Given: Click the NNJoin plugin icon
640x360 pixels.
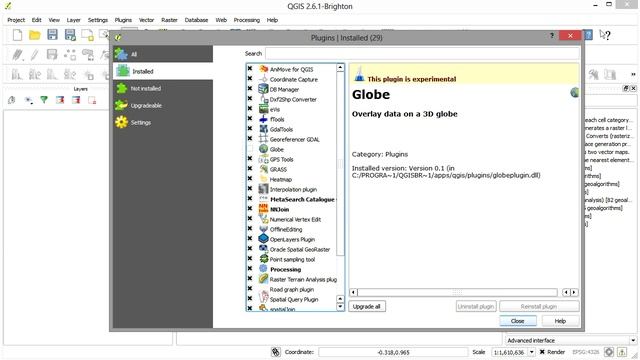Looking at the screenshot, I should tap(264, 209).
